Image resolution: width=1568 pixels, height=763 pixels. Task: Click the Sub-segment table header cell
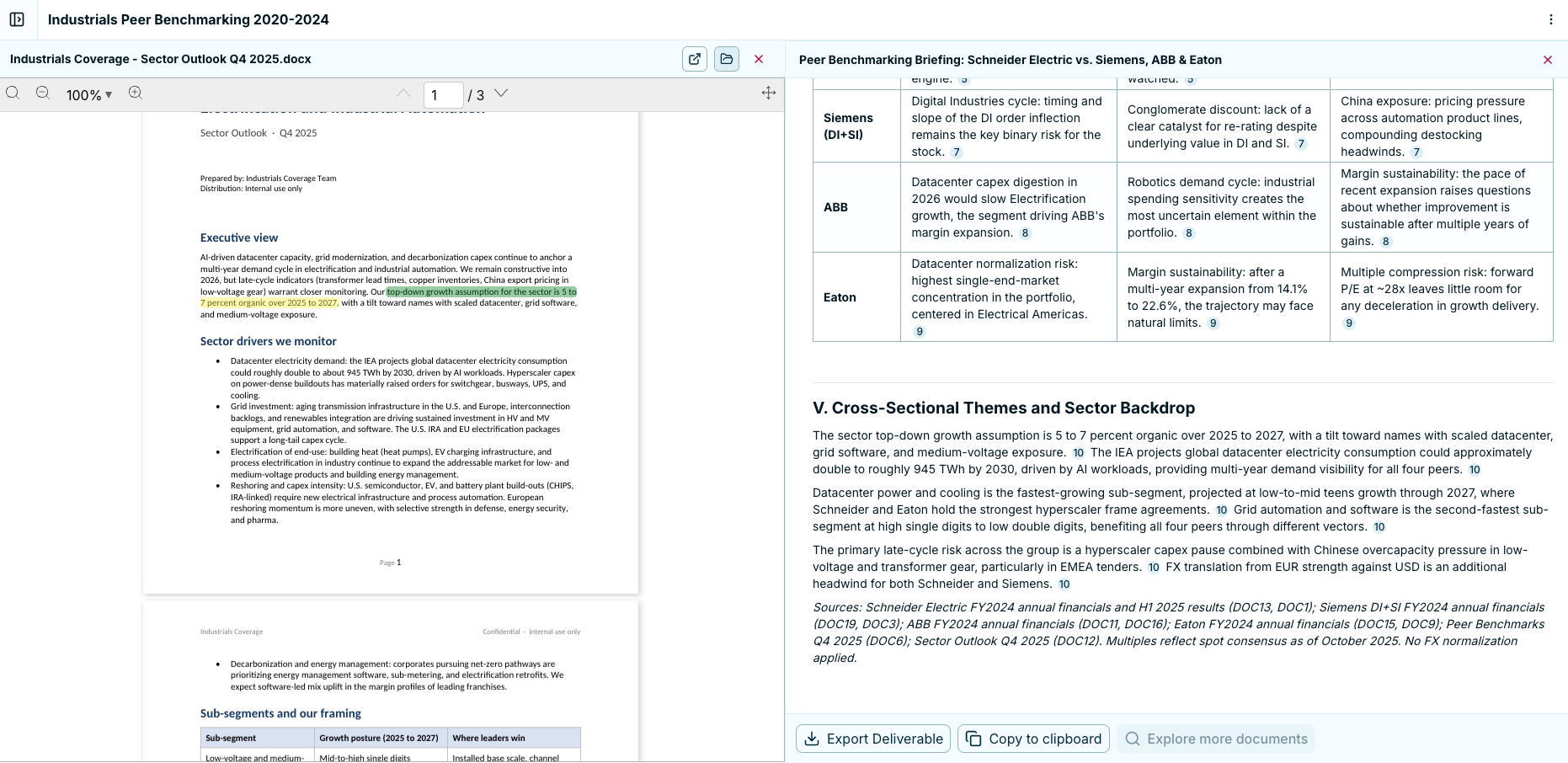click(258, 738)
